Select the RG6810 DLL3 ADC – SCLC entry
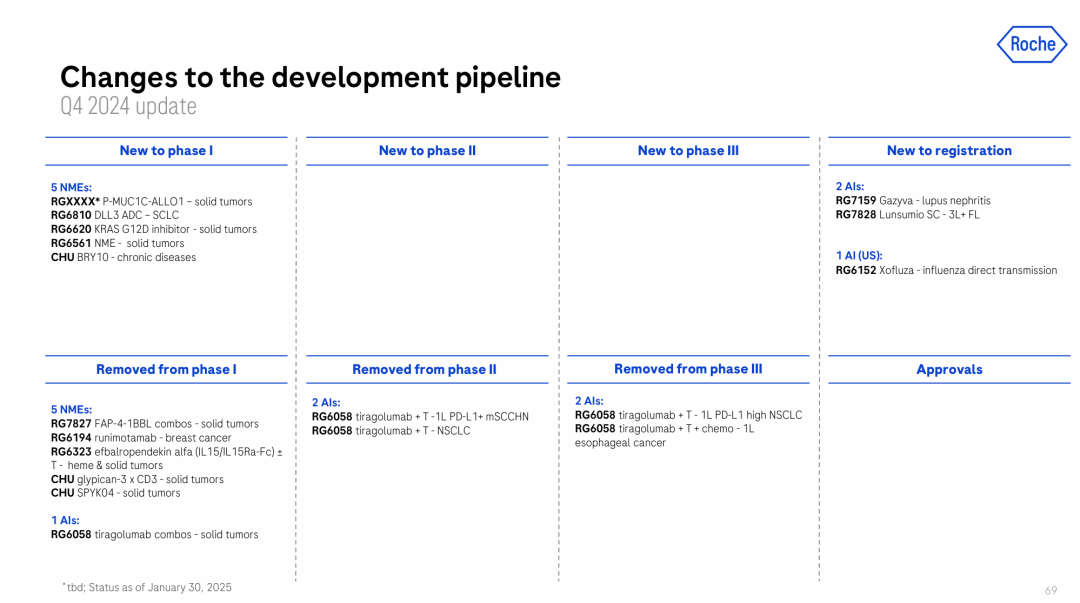1080x603 pixels. coord(115,215)
